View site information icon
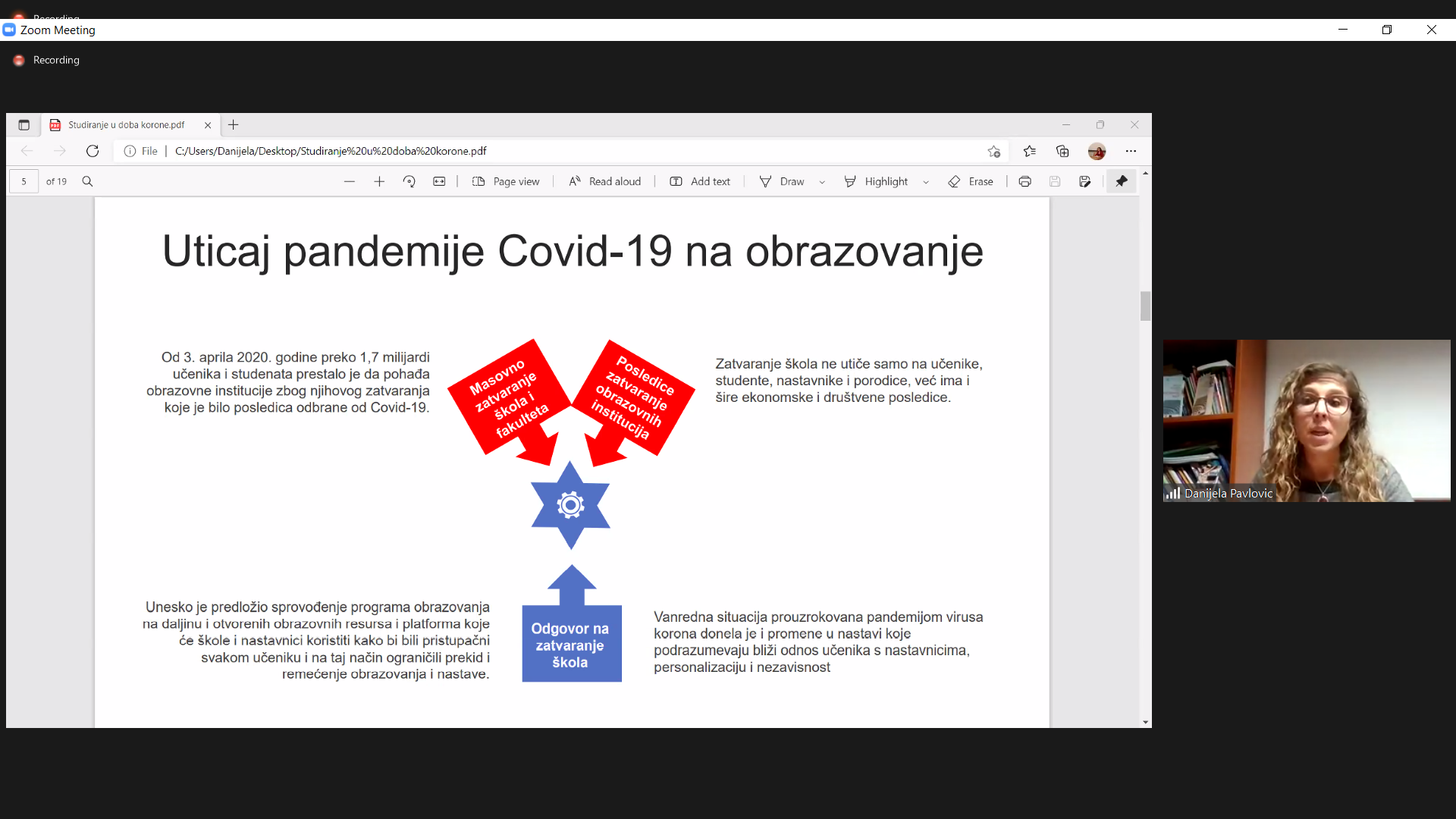The image size is (1456, 819). click(x=130, y=151)
